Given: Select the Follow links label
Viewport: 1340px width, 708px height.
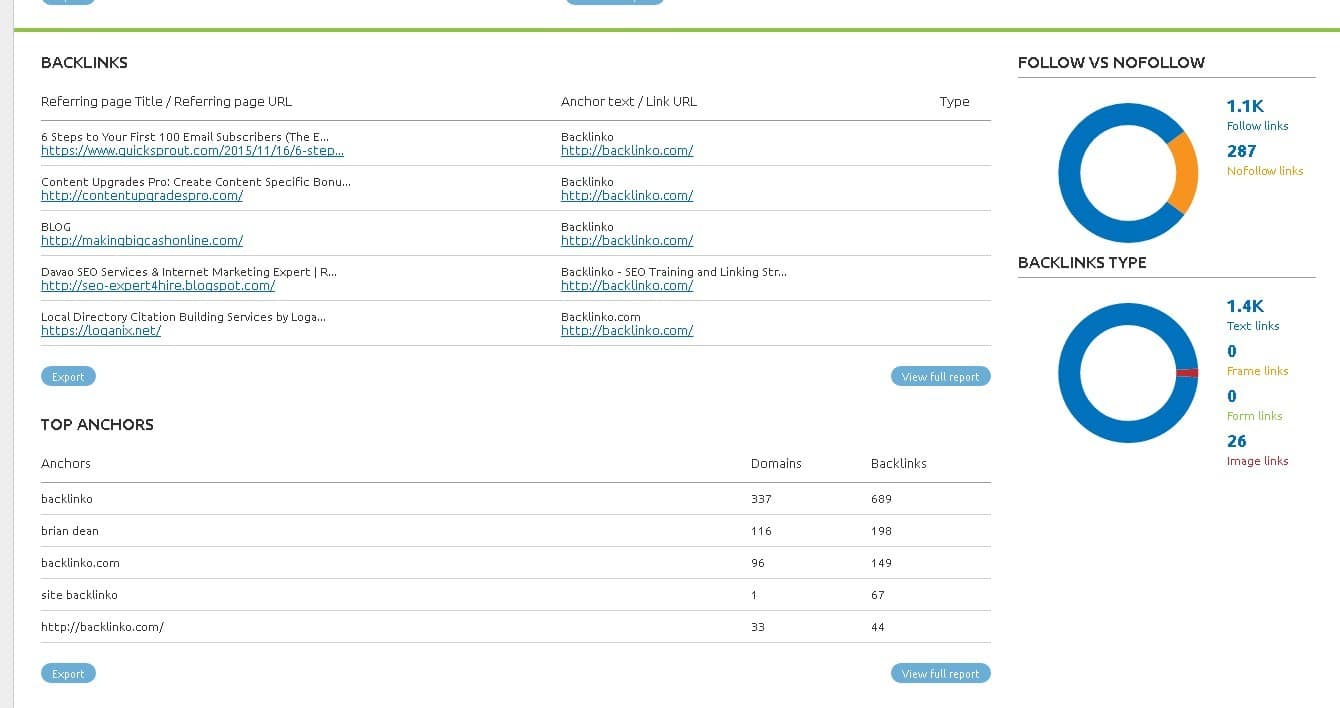Looking at the screenshot, I should (x=1257, y=126).
